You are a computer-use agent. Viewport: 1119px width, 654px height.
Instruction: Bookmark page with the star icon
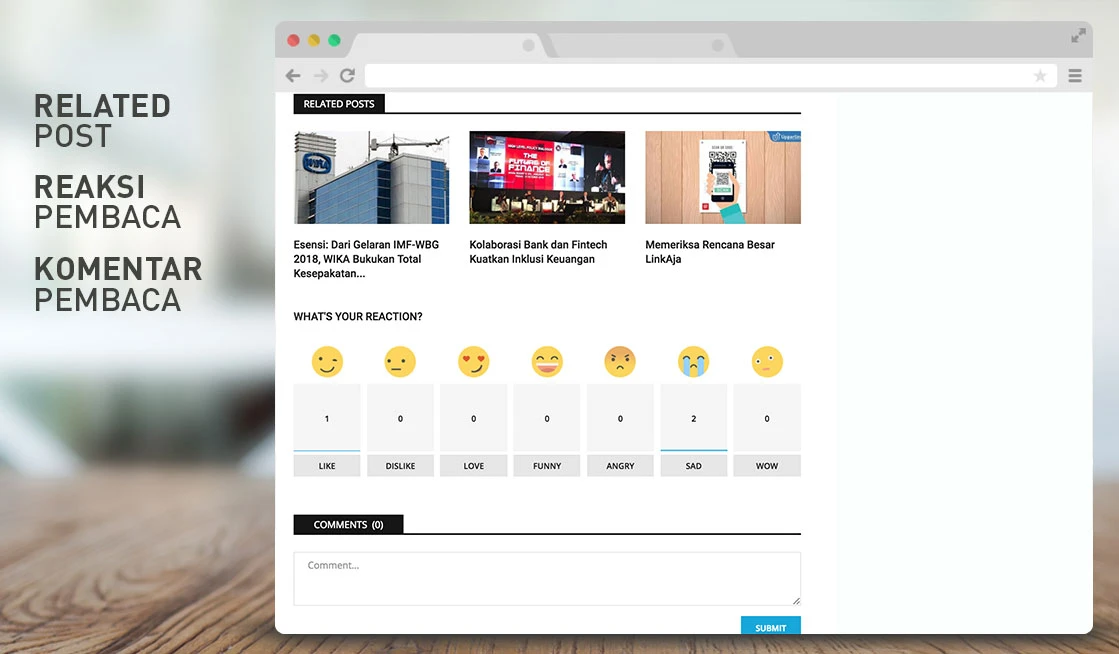[1040, 76]
